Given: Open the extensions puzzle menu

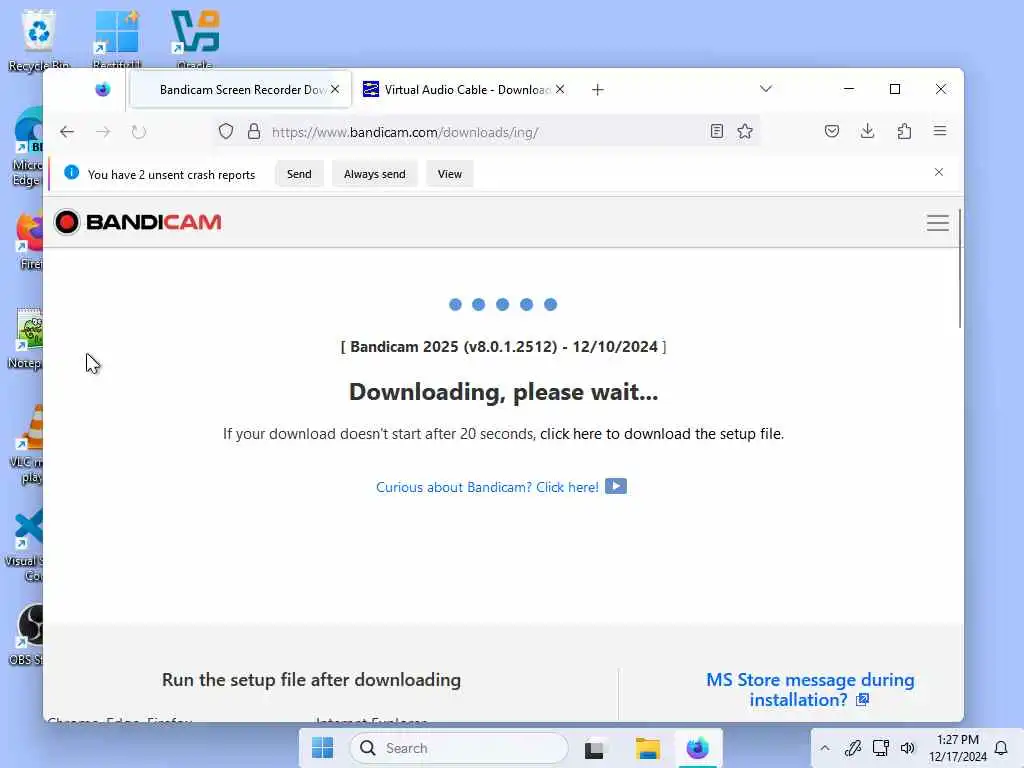Looking at the screenshot, I should pos(904,131).
